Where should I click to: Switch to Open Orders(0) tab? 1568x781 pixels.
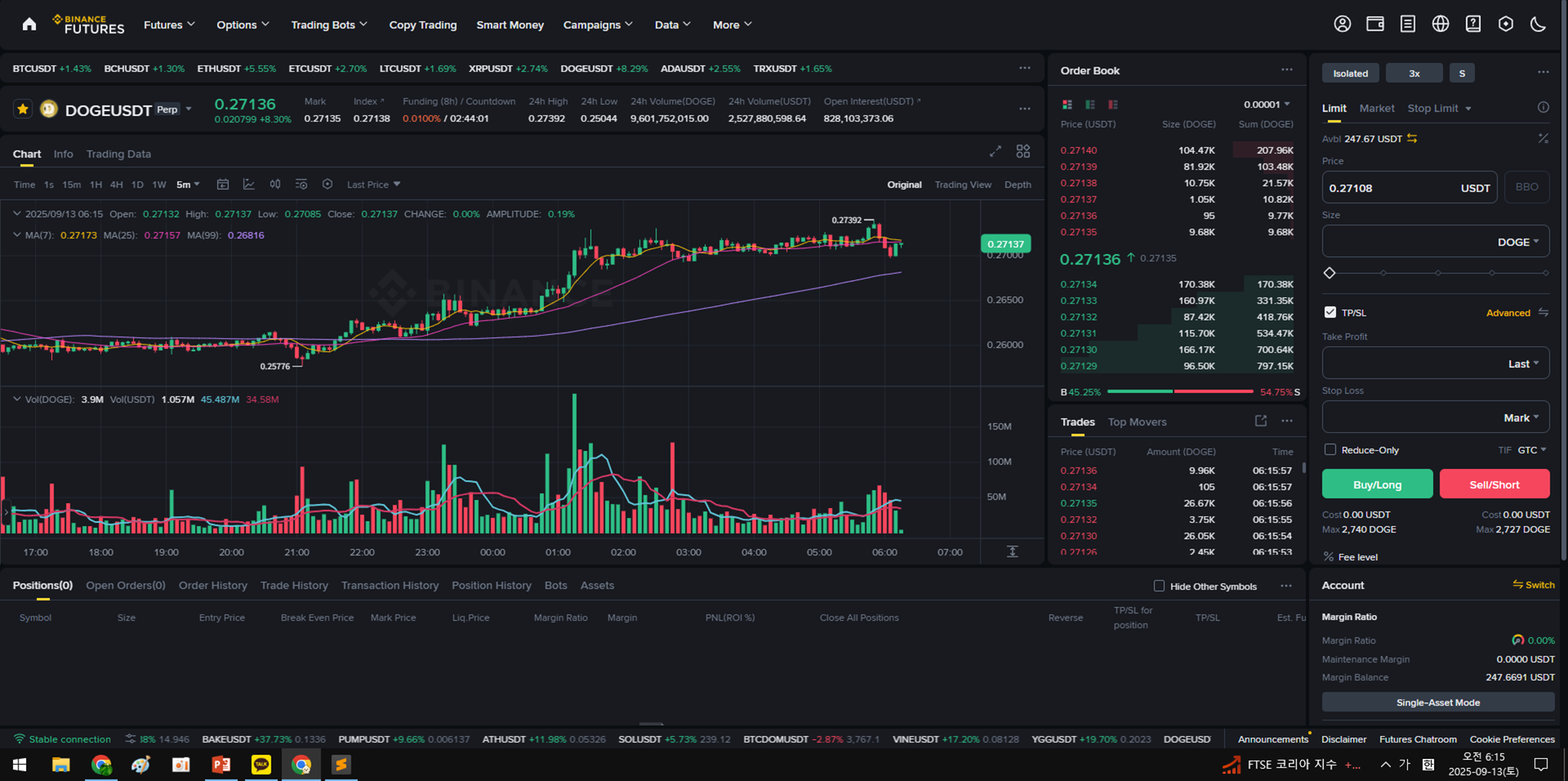tap(125, 585)
